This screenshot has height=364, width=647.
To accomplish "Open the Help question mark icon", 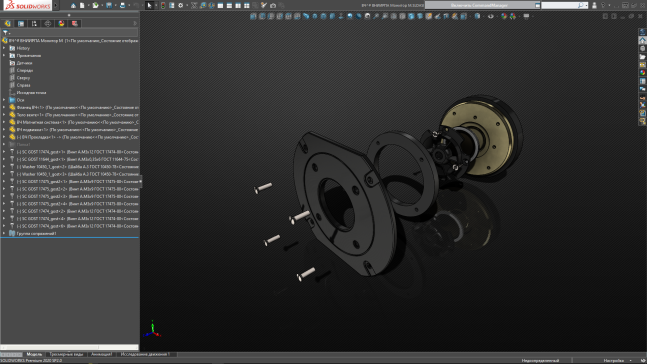I will coord(604,5).
